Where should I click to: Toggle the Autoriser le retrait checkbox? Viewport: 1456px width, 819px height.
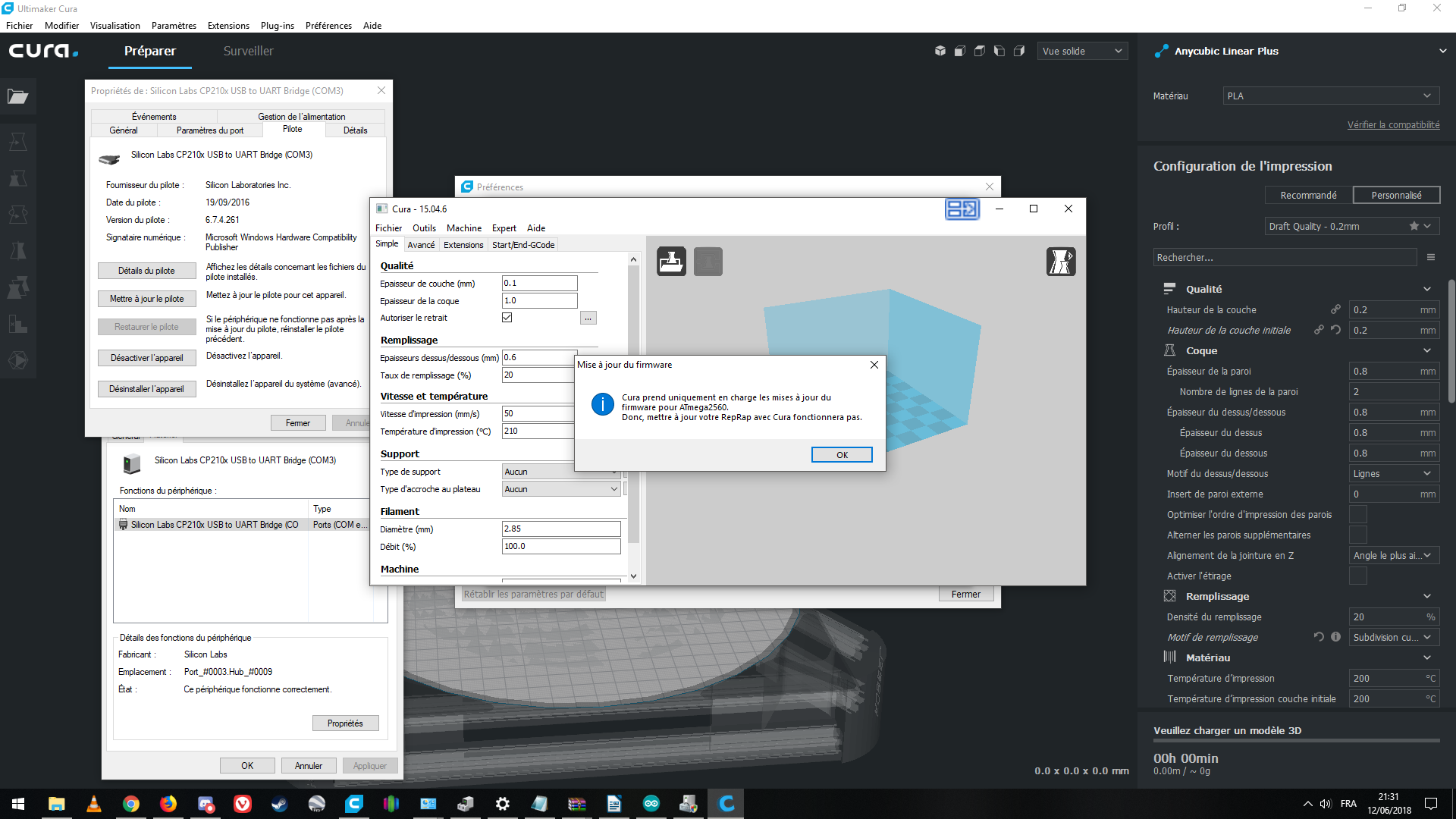pos(507,318)
